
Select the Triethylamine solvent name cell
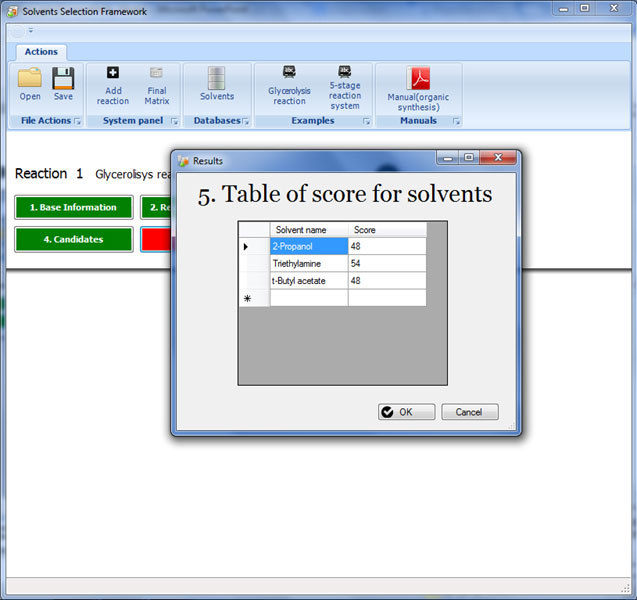coord(309,263)
